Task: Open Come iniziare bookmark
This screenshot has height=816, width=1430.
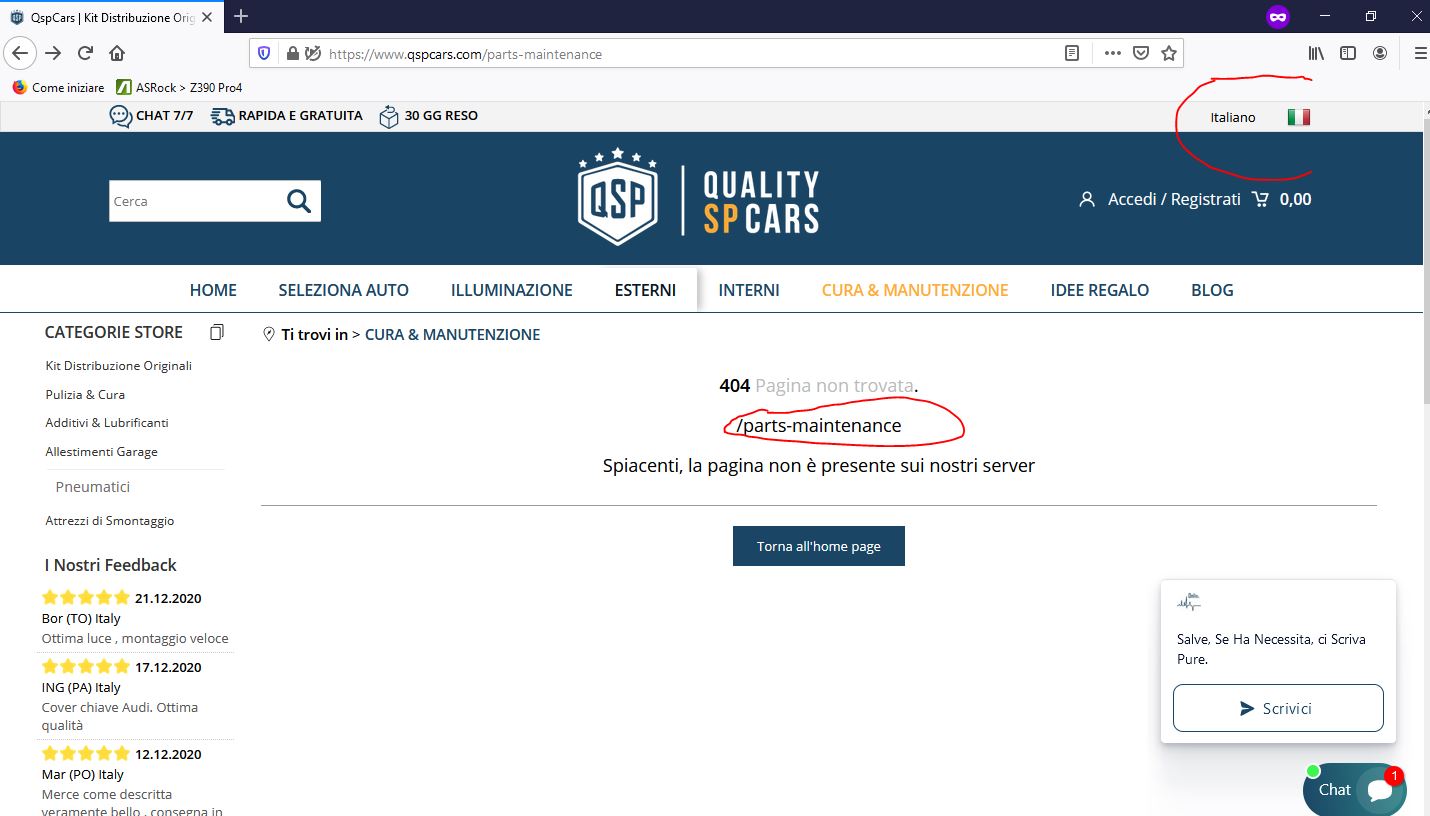Action: click(x=58, y=87)
